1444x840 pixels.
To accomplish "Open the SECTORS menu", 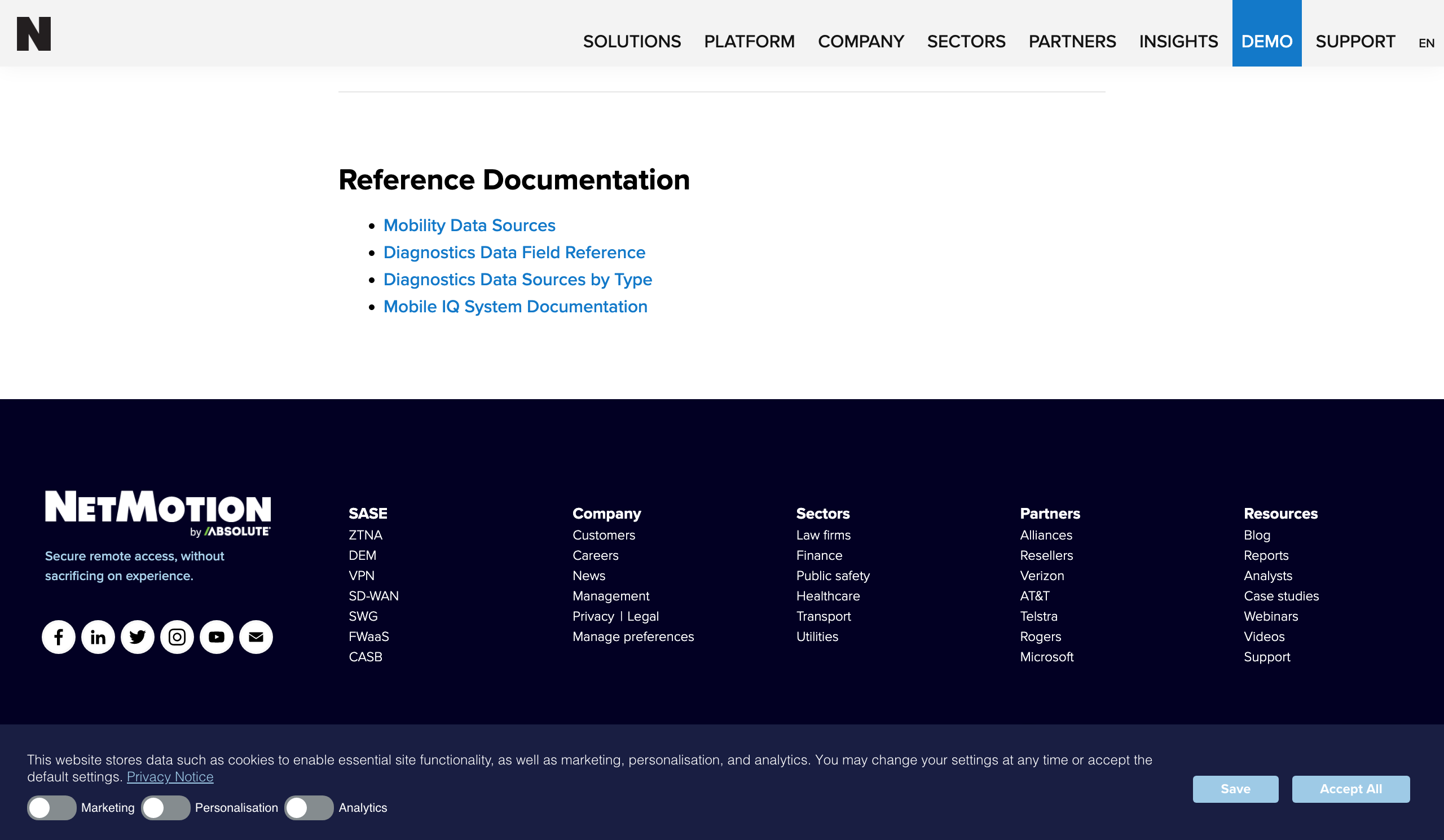I will click(x=966, y=41).
